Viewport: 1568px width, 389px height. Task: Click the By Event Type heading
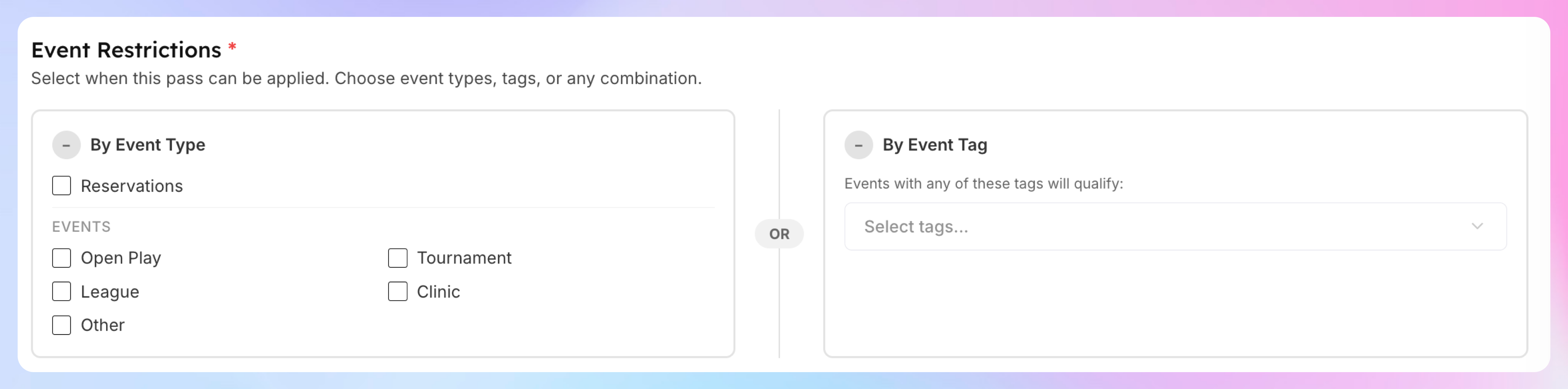pos(148,145)
